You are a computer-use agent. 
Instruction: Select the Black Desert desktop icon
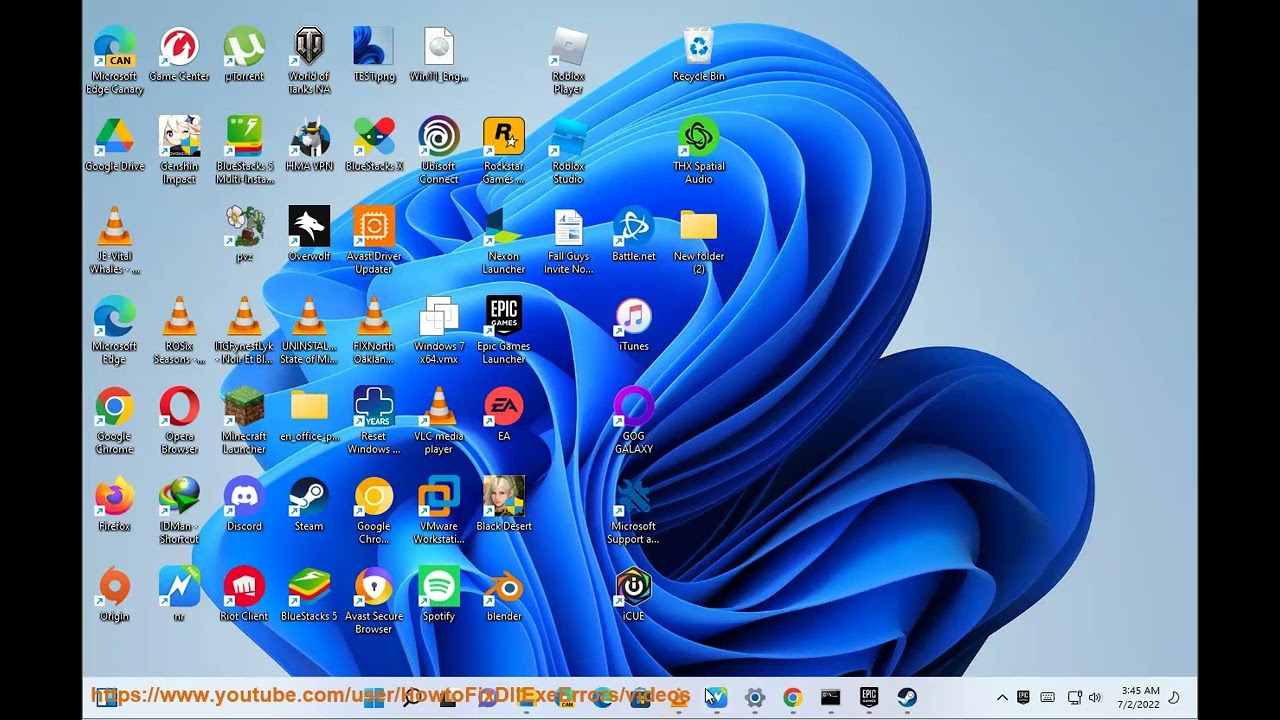point(503,505)
